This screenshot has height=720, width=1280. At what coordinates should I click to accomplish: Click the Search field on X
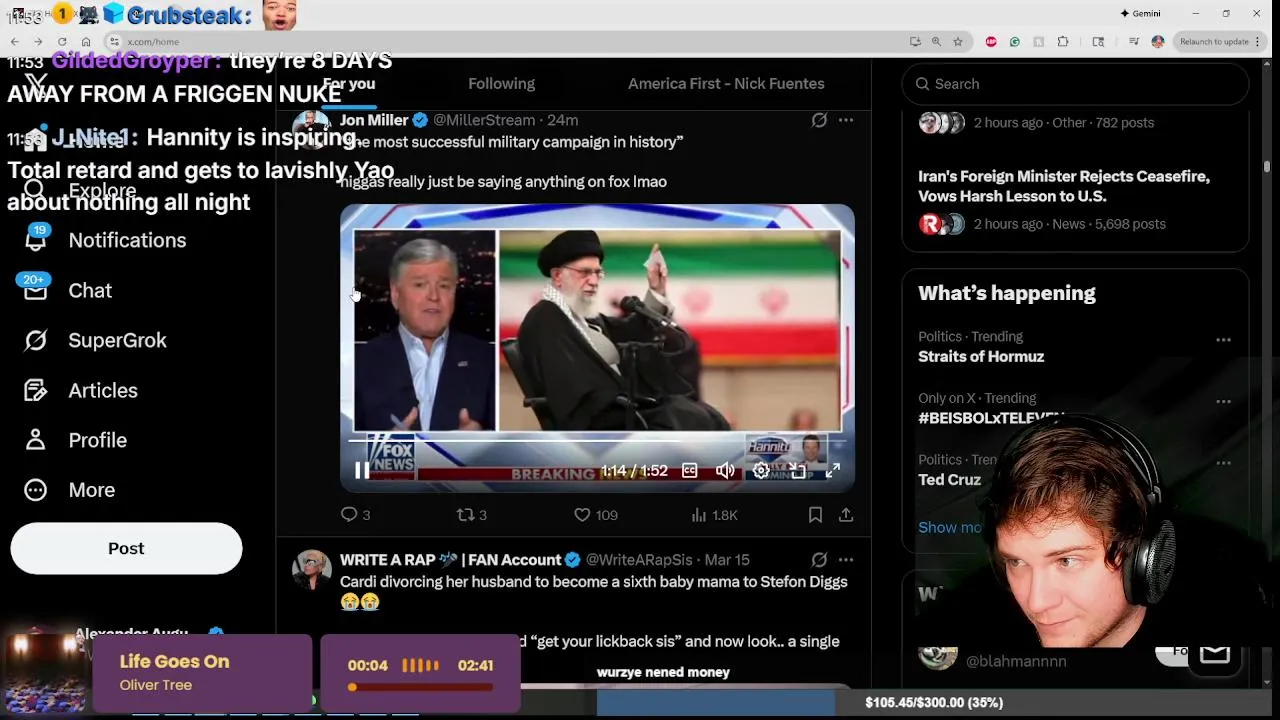pyautogui.click(x=1075, y=84)
